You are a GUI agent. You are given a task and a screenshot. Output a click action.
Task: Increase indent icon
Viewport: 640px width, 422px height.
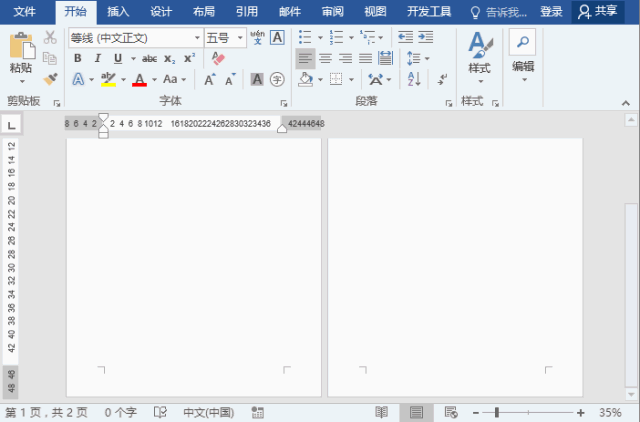point(426,38)
